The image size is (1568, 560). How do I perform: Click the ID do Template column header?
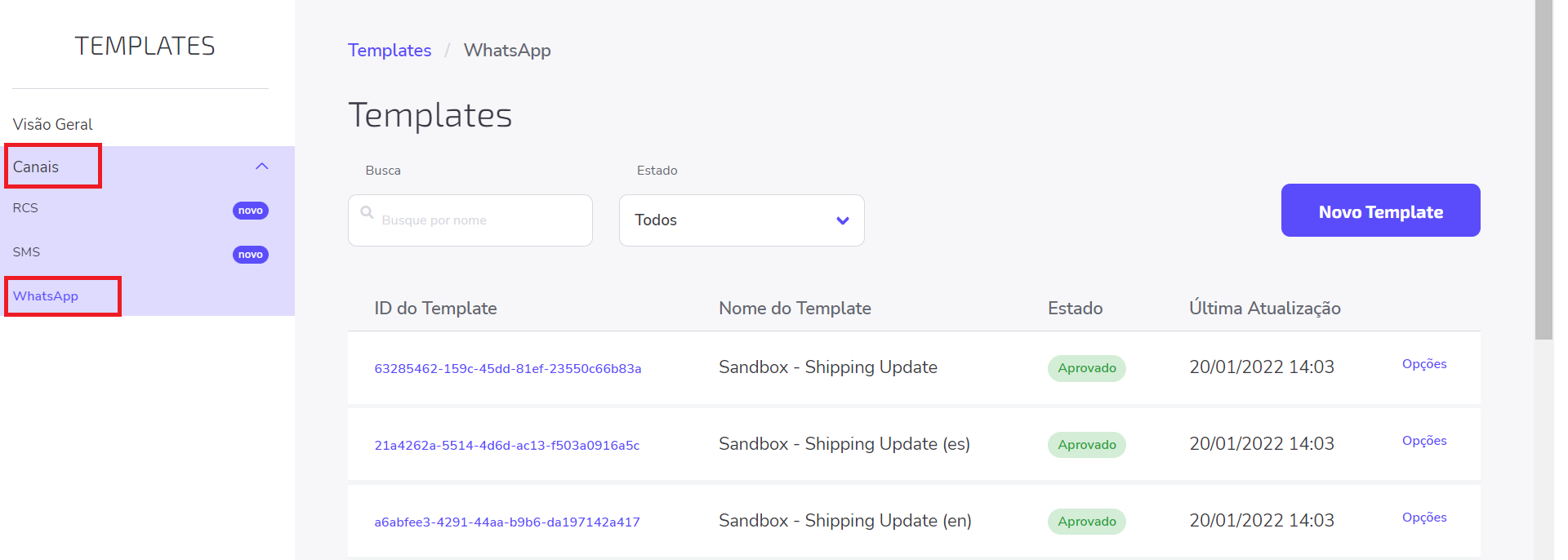pyautogui.click(x=435, y=309)
